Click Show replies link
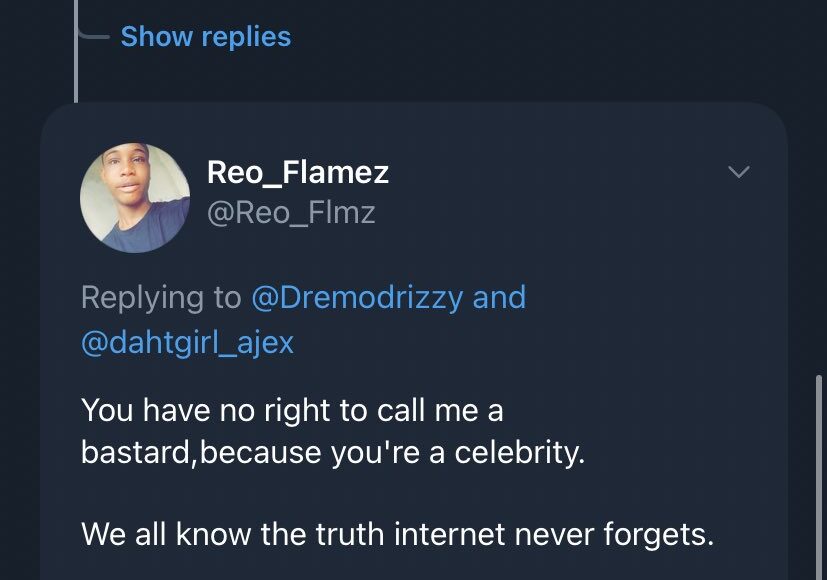The height and width of the screenshot is (580, 827). point(205,37)
